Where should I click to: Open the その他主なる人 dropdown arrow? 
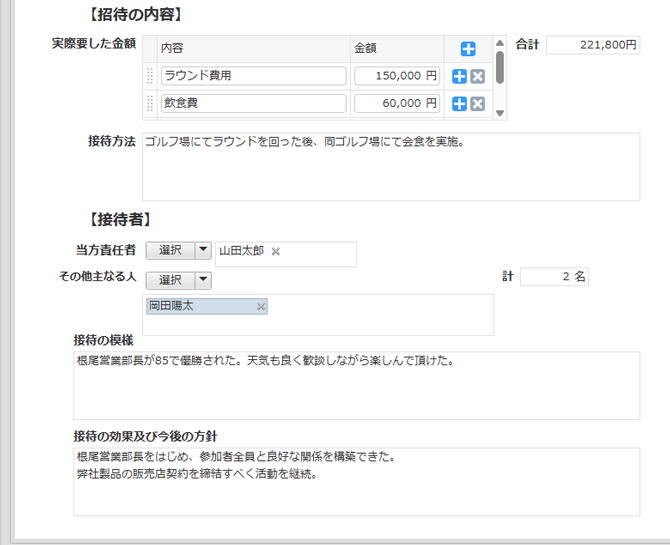pos(203,280)
